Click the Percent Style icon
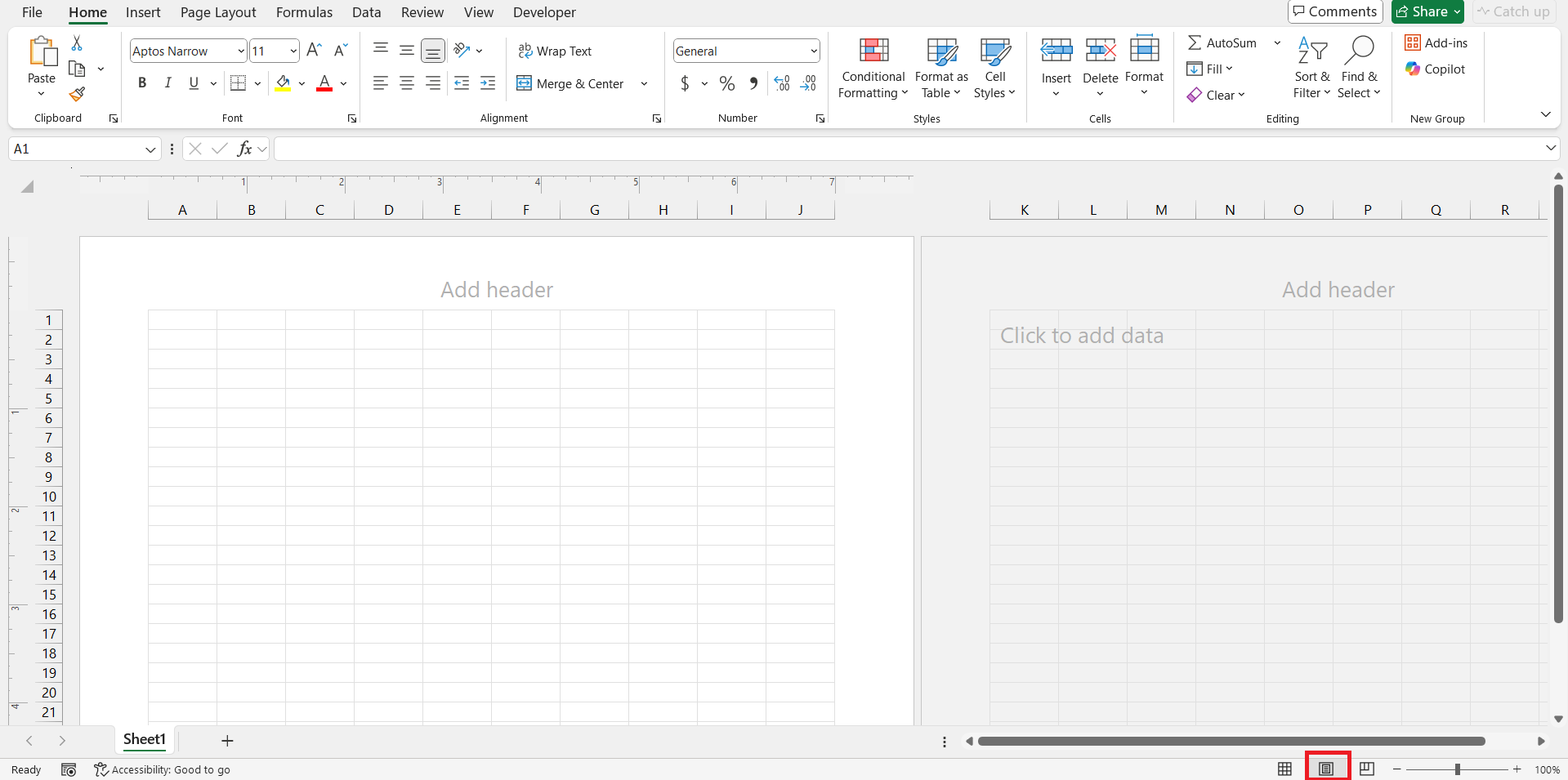The image size is (1568, 780). [x=727, y=83]
